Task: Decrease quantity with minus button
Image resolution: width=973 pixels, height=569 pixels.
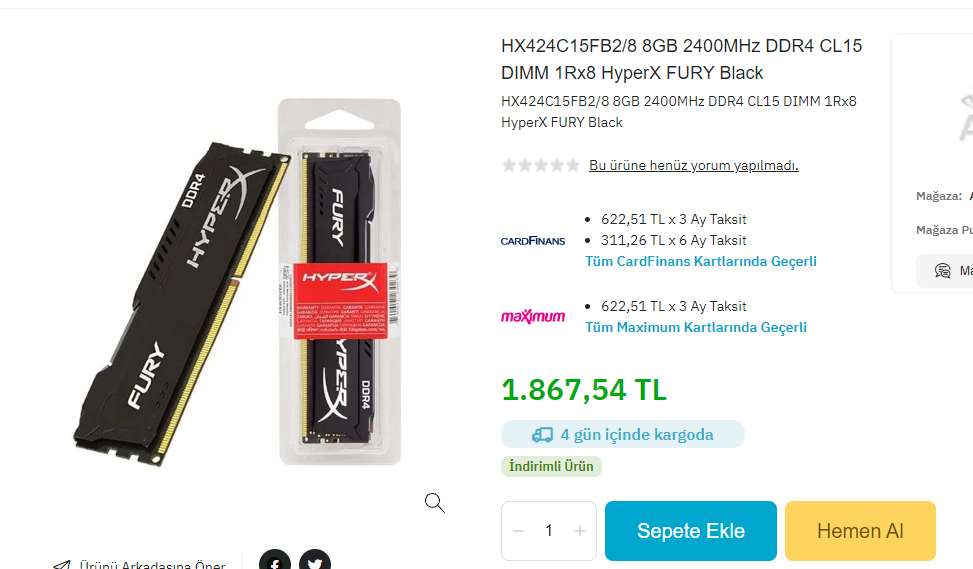Action: (518, 531)
